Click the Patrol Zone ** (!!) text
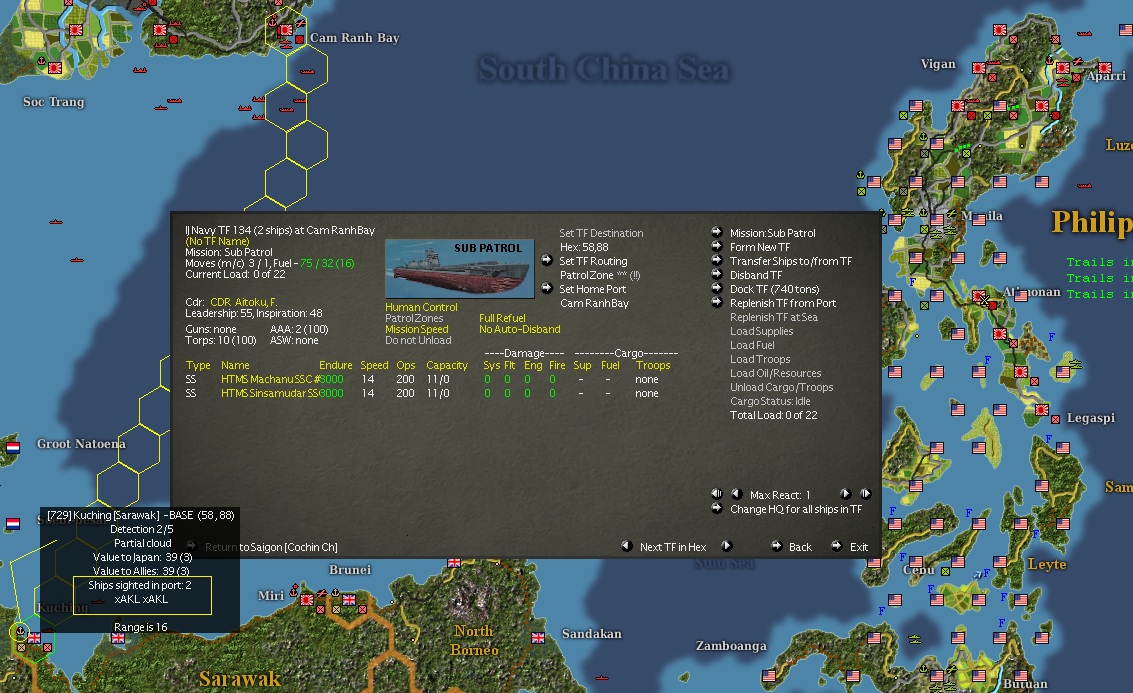The width and height of the screenshot is (1133, 693). [600, 275]
